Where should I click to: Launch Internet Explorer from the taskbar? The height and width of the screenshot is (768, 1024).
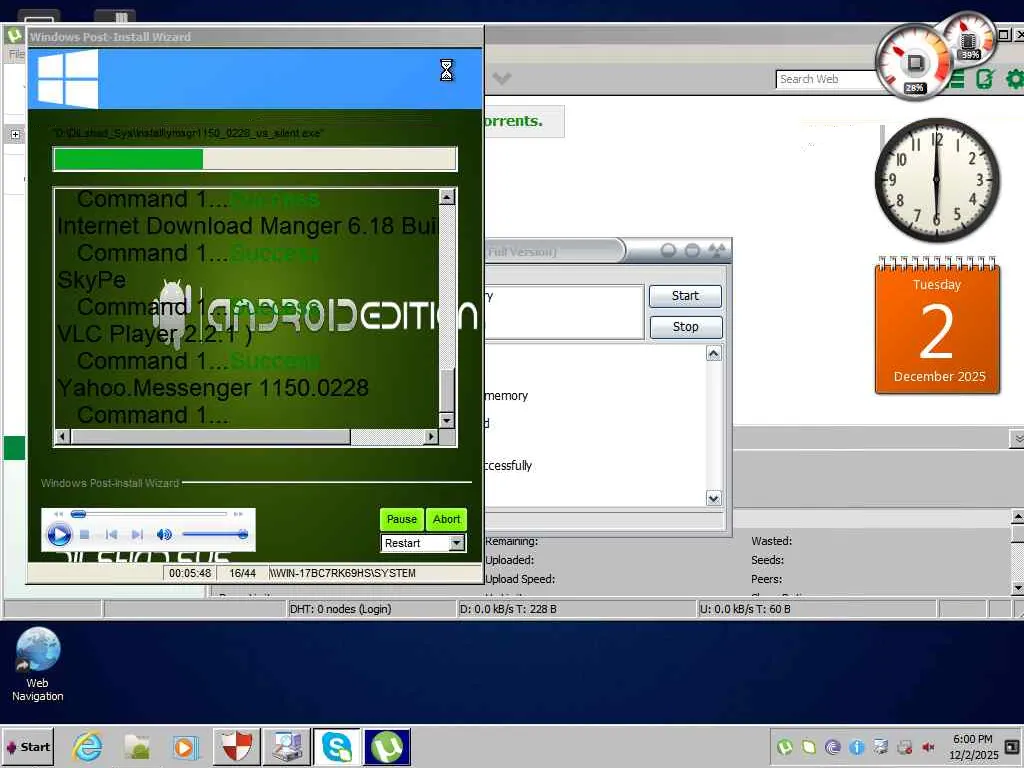87,746
